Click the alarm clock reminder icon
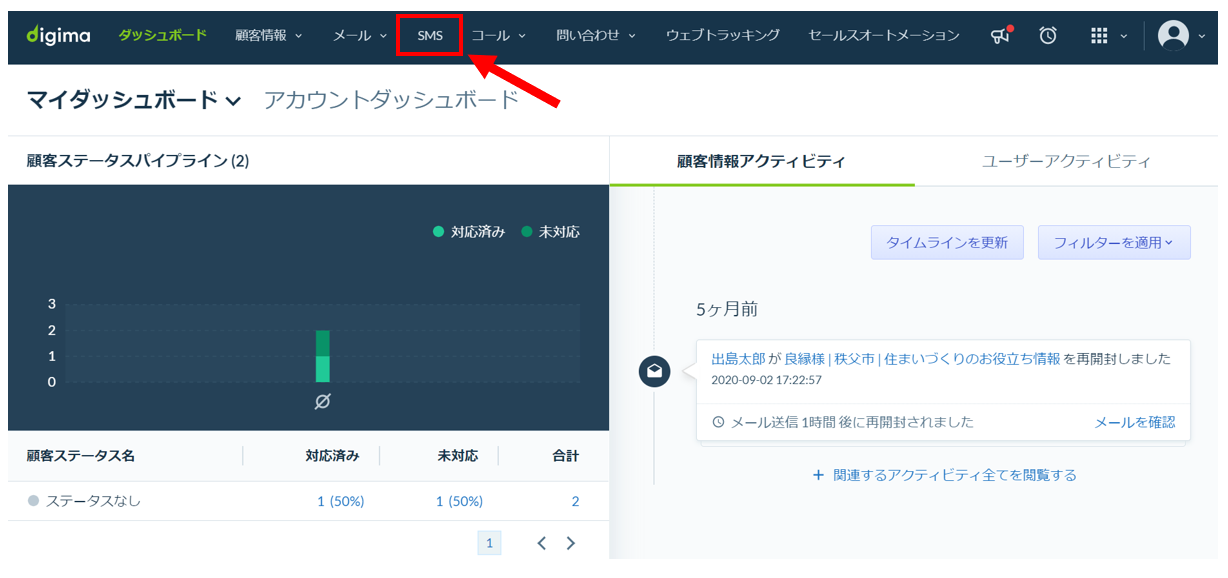The height and width of the screenshot is (578, 1228). (x=1048, y=35)
